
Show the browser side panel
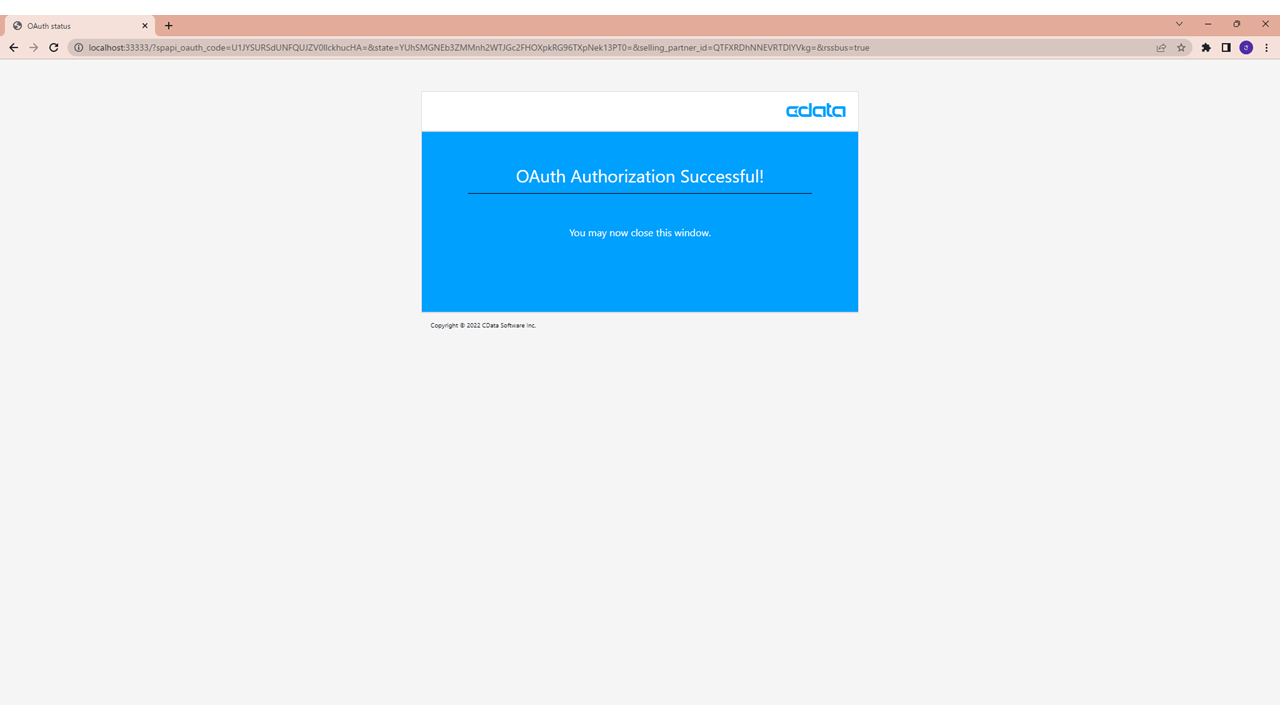pos(1226,47)
